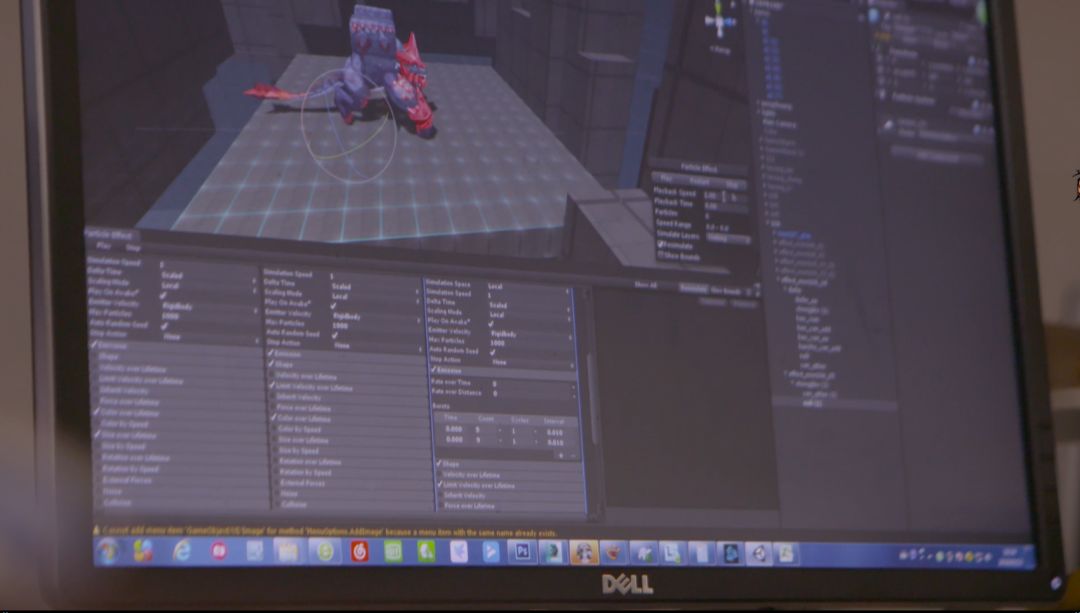Click the remove burst minus button
The width and height of the screenshot is (1080, 613).
573,455
